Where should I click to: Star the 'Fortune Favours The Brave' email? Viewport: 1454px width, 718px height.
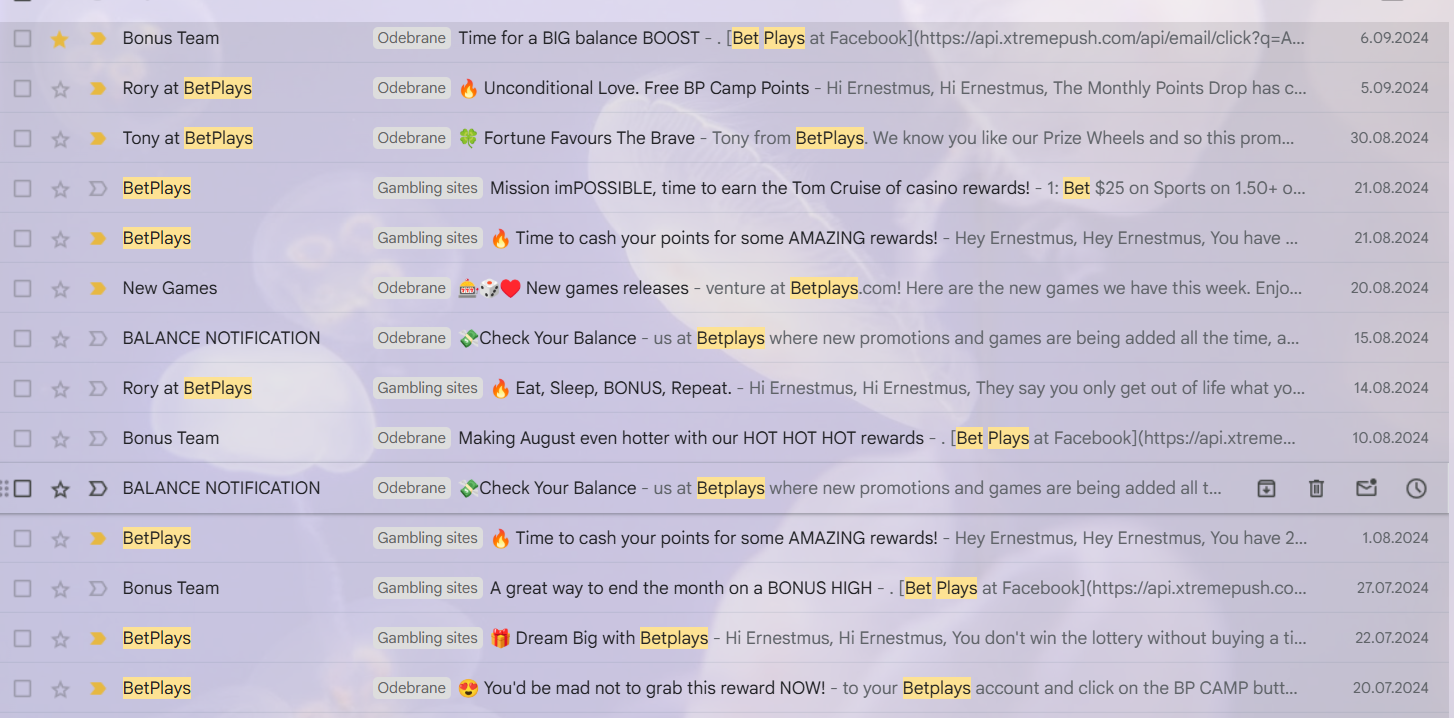(x=60, y=139)
